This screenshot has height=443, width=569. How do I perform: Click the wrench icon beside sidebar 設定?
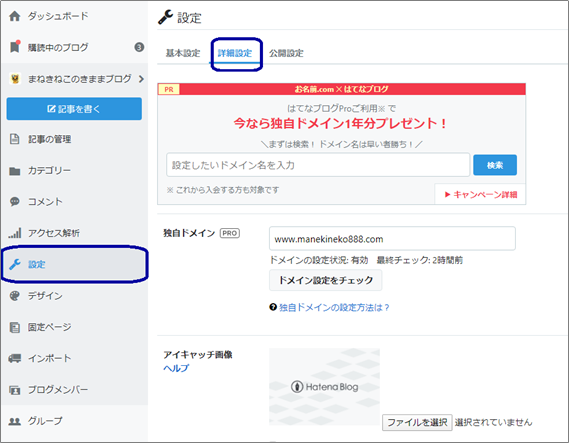tap(15, 264)
